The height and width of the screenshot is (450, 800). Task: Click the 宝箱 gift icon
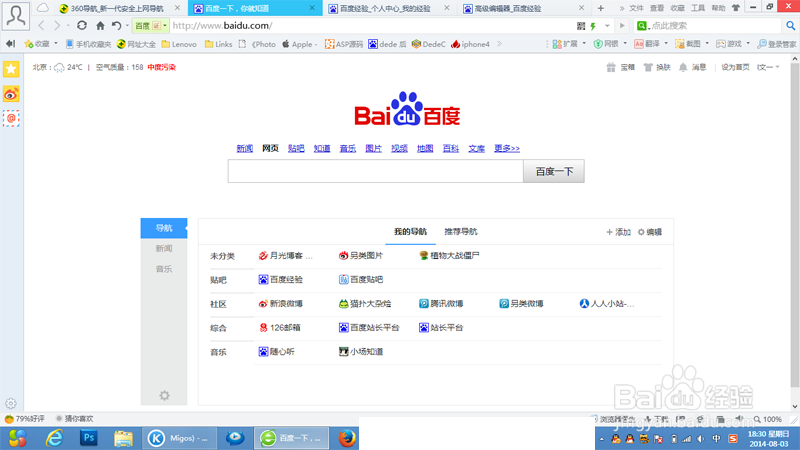point(611,67)
